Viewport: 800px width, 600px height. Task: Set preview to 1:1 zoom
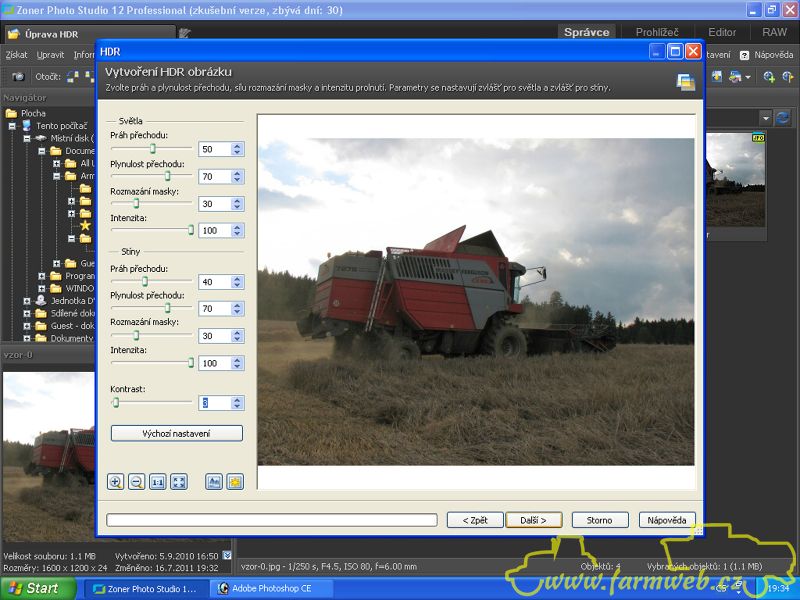pyautogui.click(x=157, y=482)
